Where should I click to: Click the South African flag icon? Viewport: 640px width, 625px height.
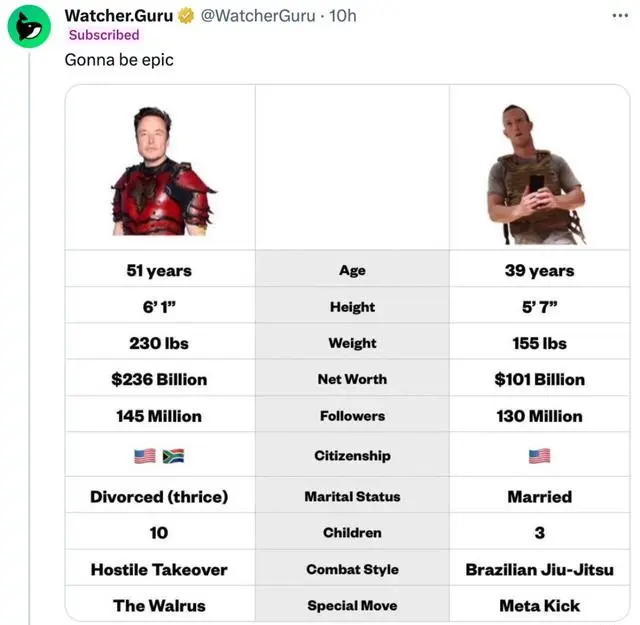click(x=173, y=456)
